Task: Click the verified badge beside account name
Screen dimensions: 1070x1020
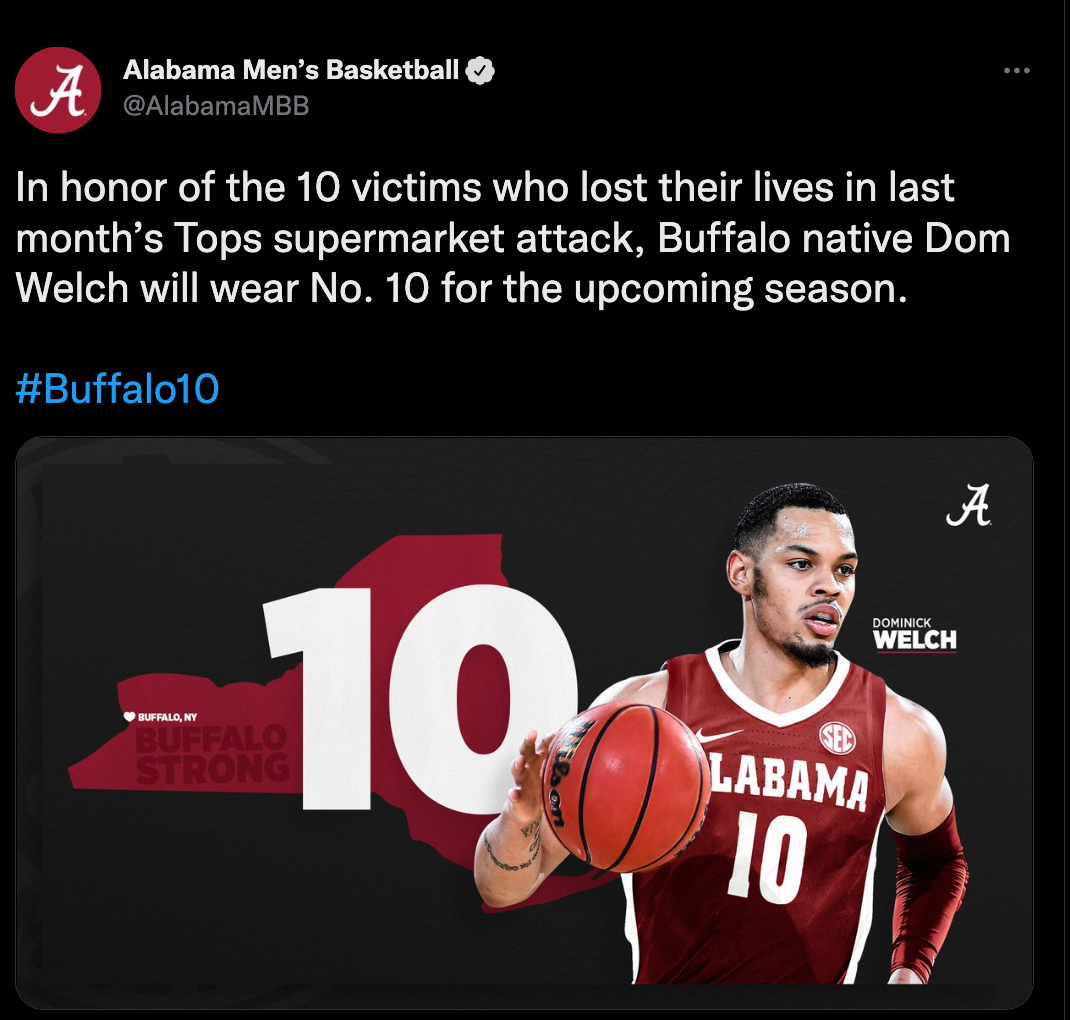Action: [480, 70]
